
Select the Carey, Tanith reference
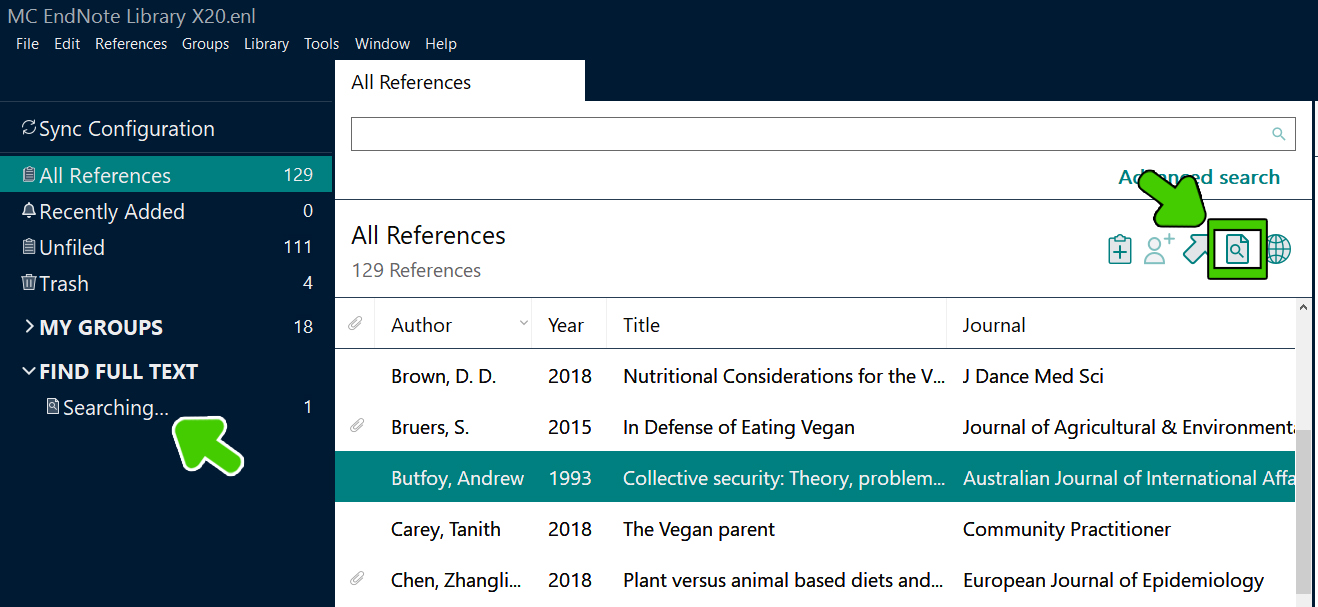(x=815, y=529)
